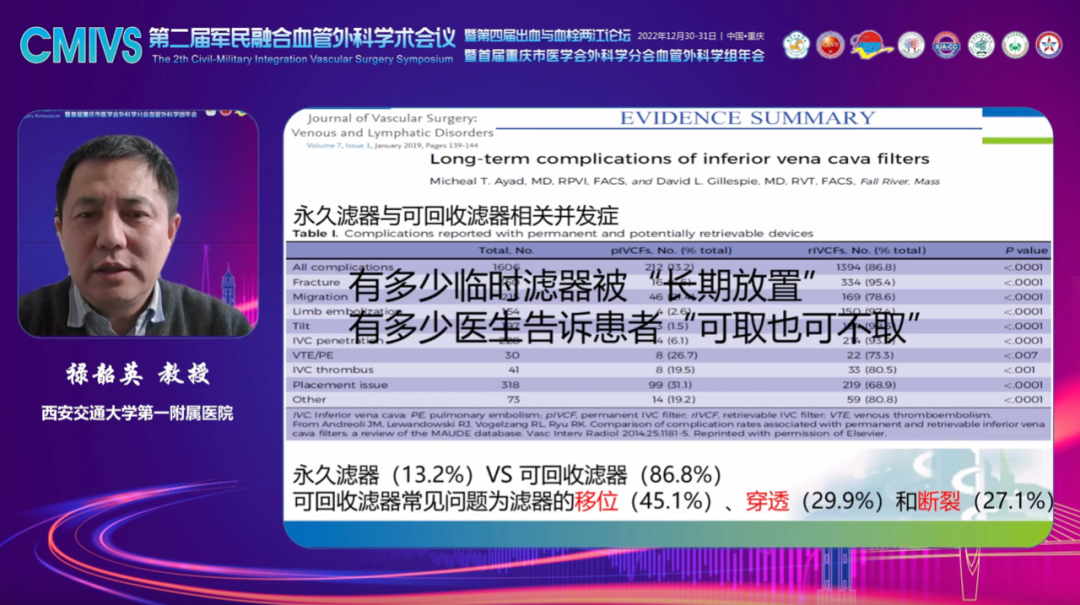Click the cell 1394 (86.8)
Viewport: 1080px width, 605px height.
(x=866, y=267)
